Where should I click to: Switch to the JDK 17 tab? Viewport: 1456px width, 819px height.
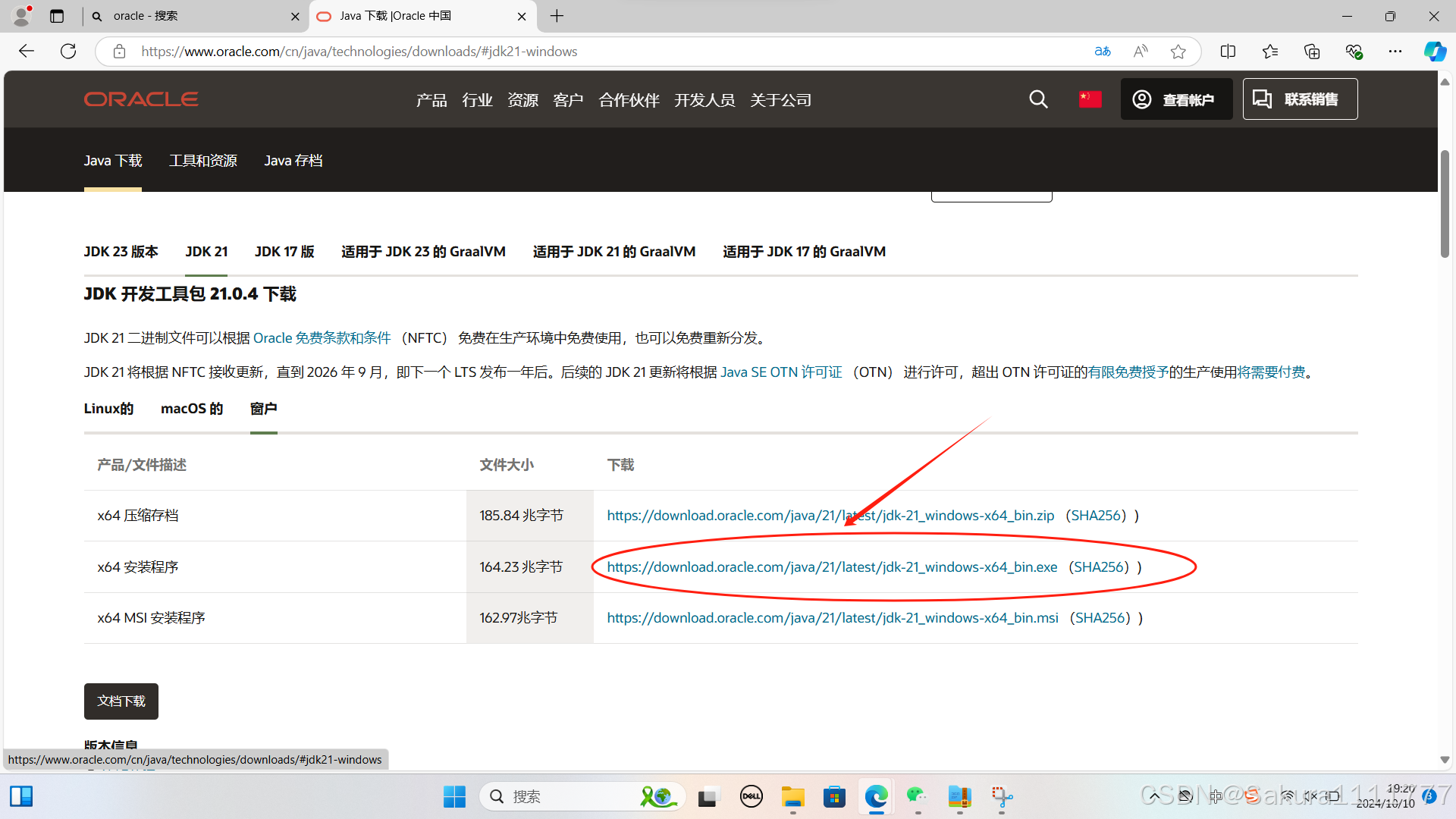[x=284, y=251]
